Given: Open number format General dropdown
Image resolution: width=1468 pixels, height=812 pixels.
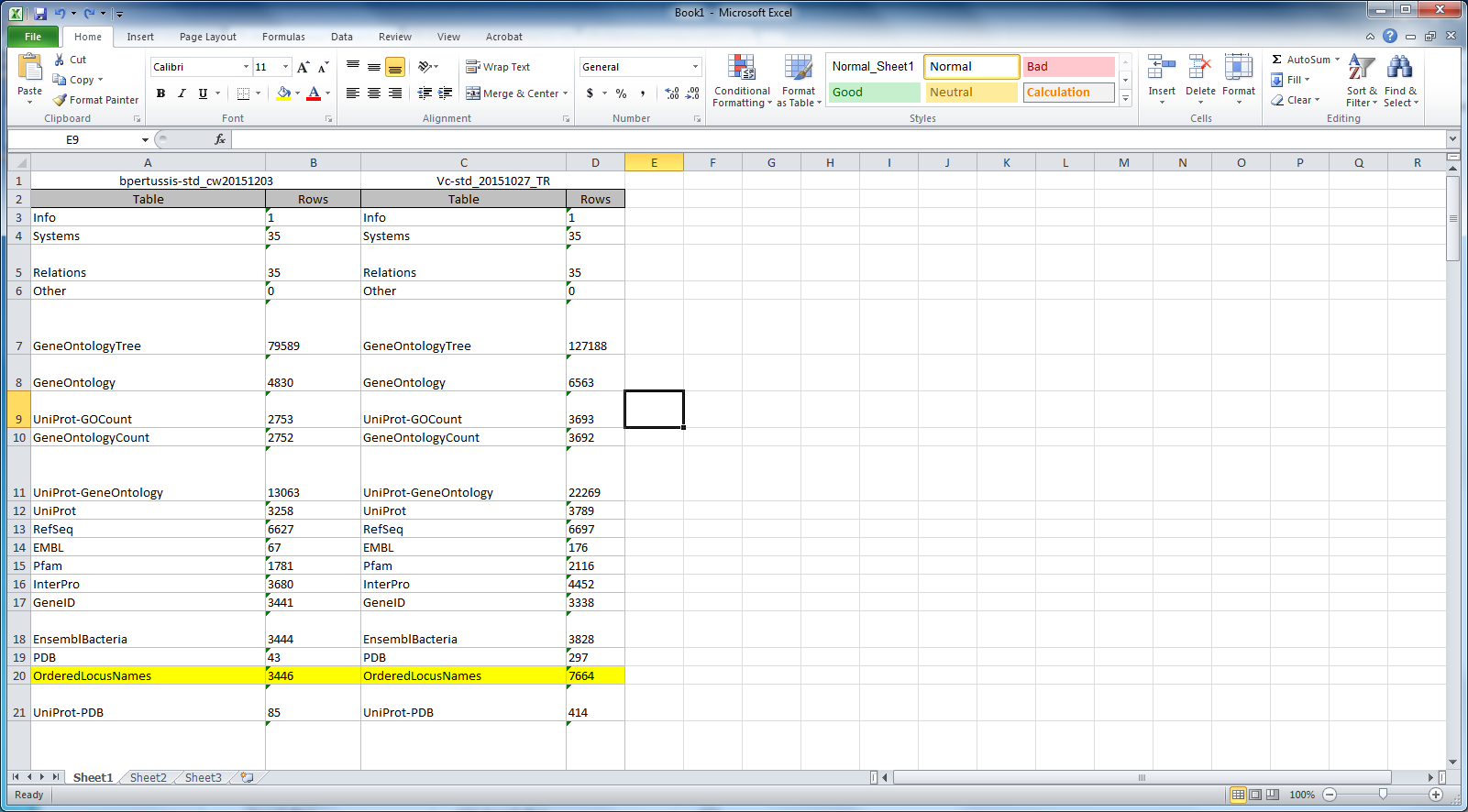Looking at the screenshot, I should pyautogui.click(x=695, y=67).
